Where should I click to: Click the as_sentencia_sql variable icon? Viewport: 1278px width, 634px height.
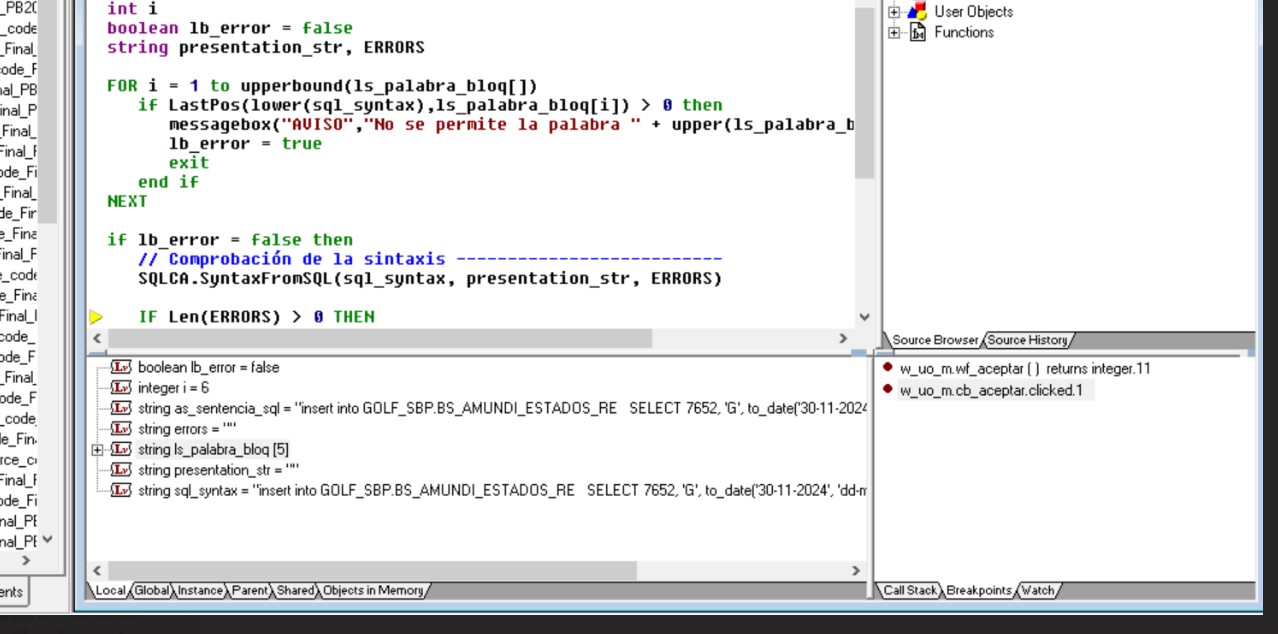coord(122,408)
